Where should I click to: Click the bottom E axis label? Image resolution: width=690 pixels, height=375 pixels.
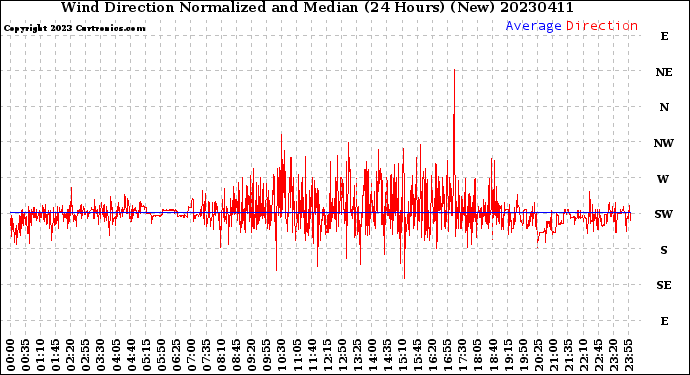664,321
